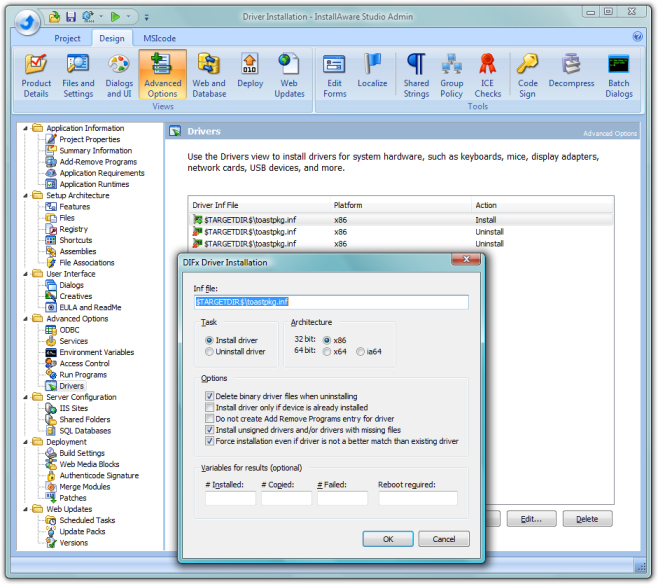The image size is (658, 584).
Task: Click the green run quick-access icon
Action: (x=115, y=17)
